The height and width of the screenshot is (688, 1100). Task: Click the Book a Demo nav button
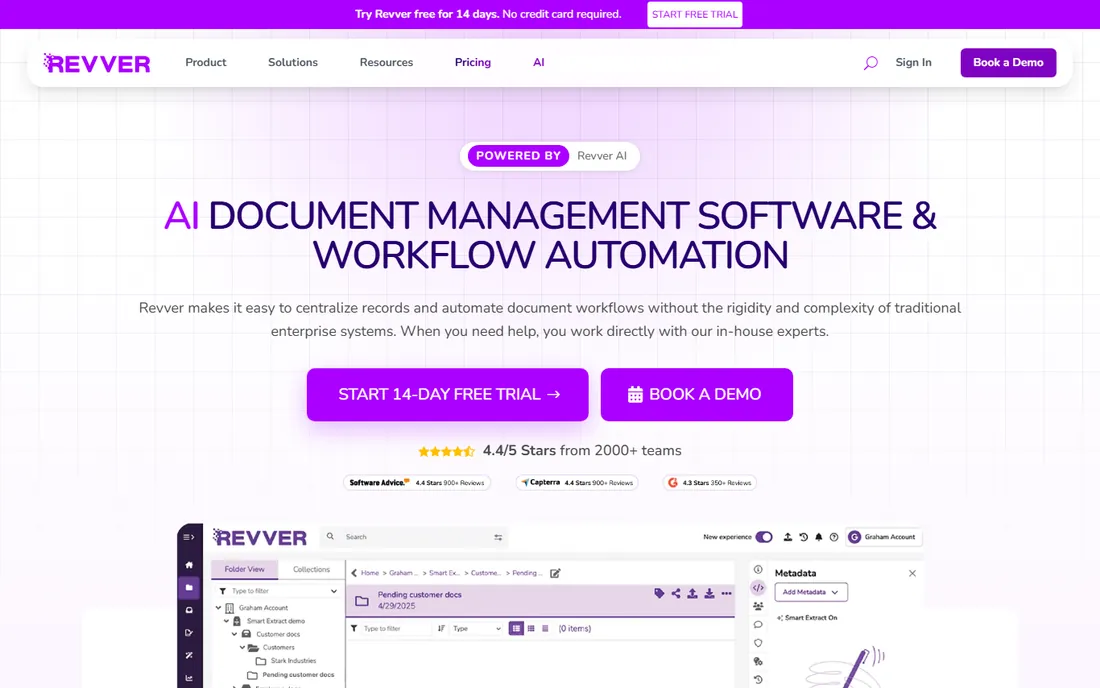click(x=1008, y=62)
